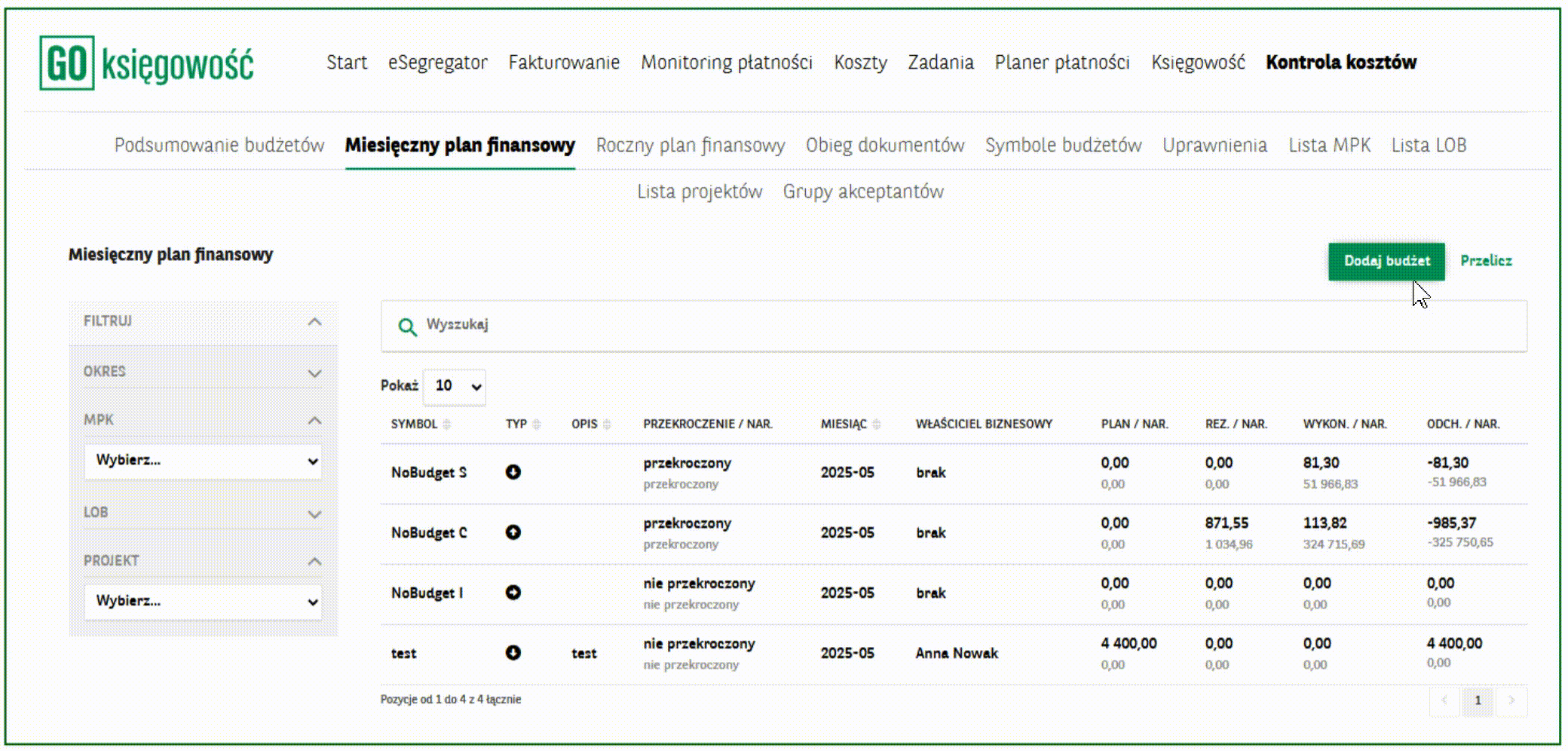Open Planer płatności section
Image resolution: width=1568 pixels, height=751 pixels.
1062,63
